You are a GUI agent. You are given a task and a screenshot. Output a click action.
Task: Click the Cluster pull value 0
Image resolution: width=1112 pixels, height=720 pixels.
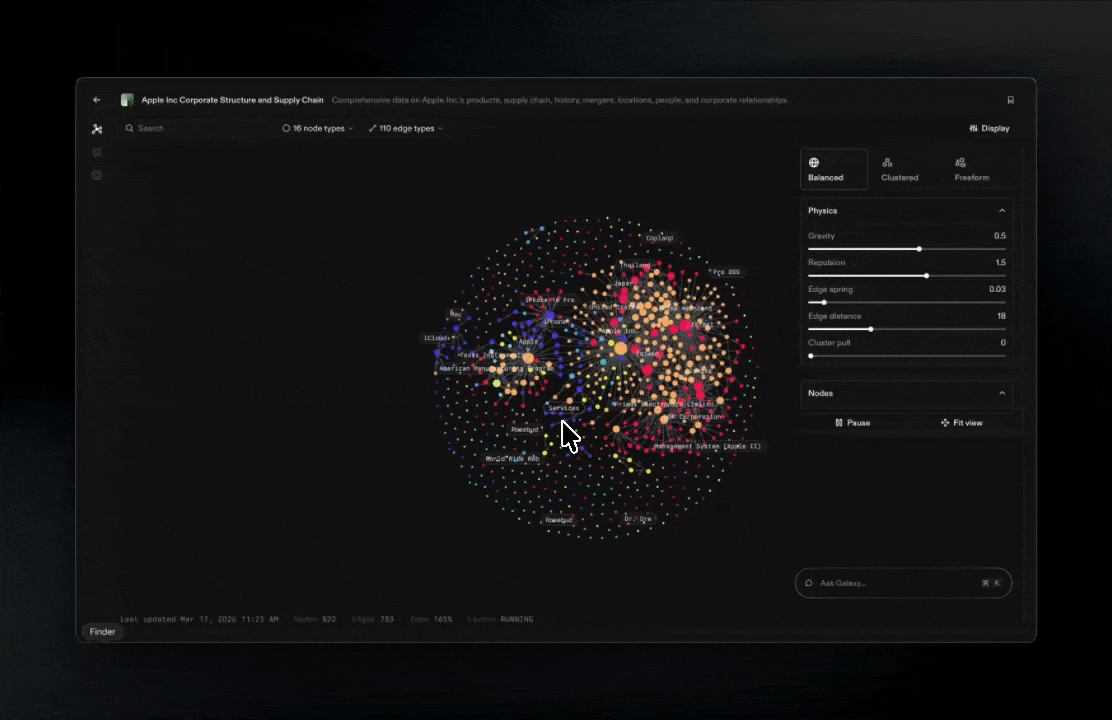[x=1003, y=343]
